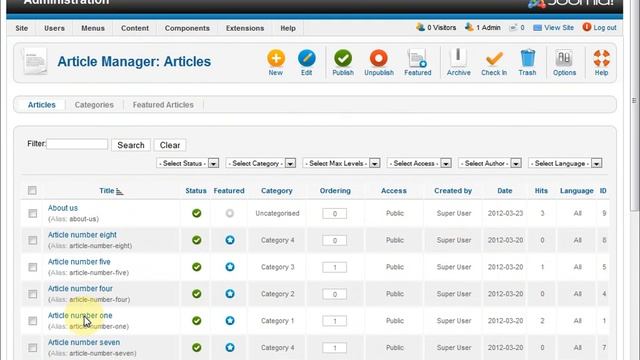Click the Clear filter button
Screen dimensions: 640x360
(170, 145)
